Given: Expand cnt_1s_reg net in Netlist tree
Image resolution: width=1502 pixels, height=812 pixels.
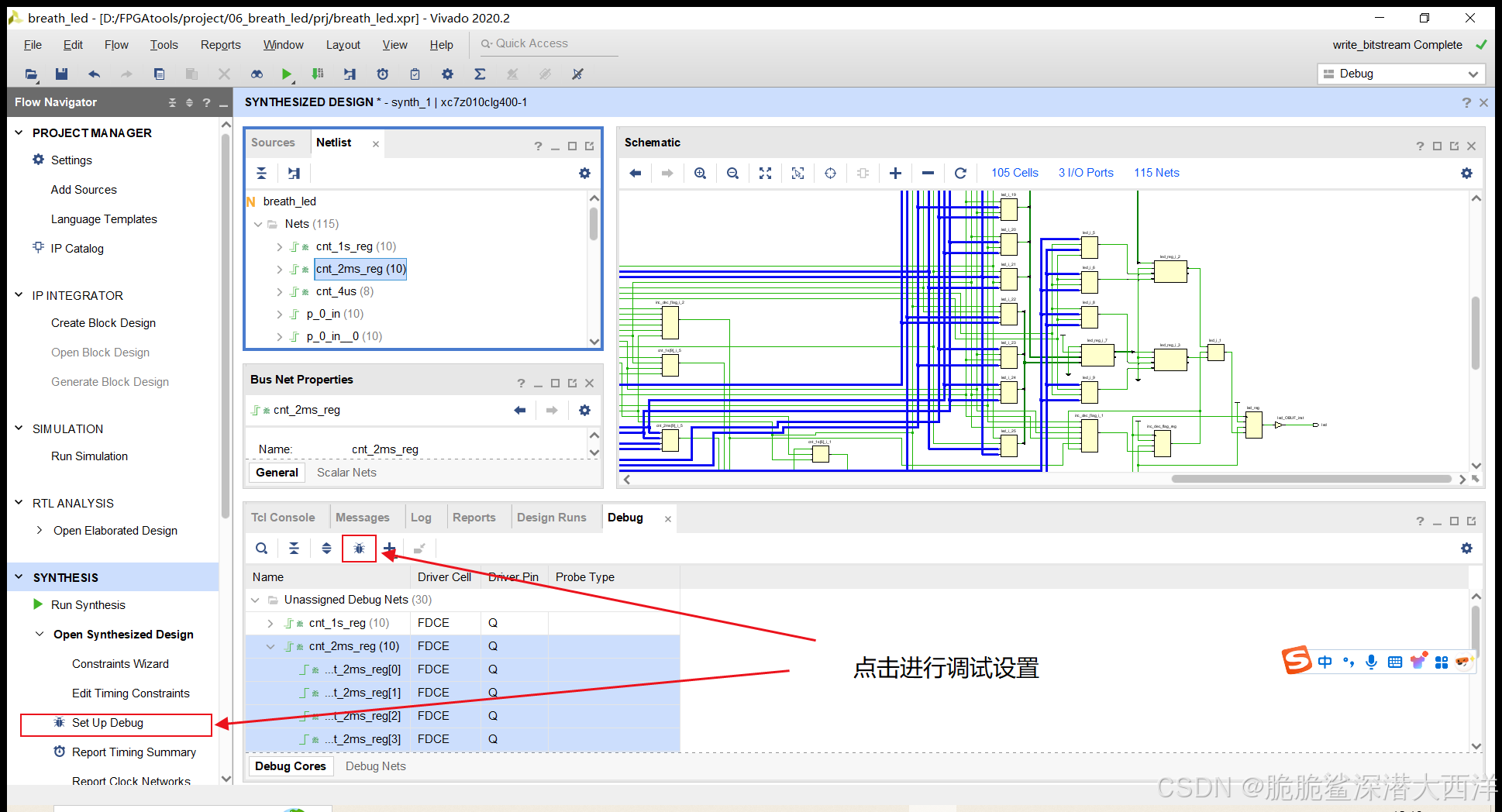Looking at the screenshot, I should 280,246.
